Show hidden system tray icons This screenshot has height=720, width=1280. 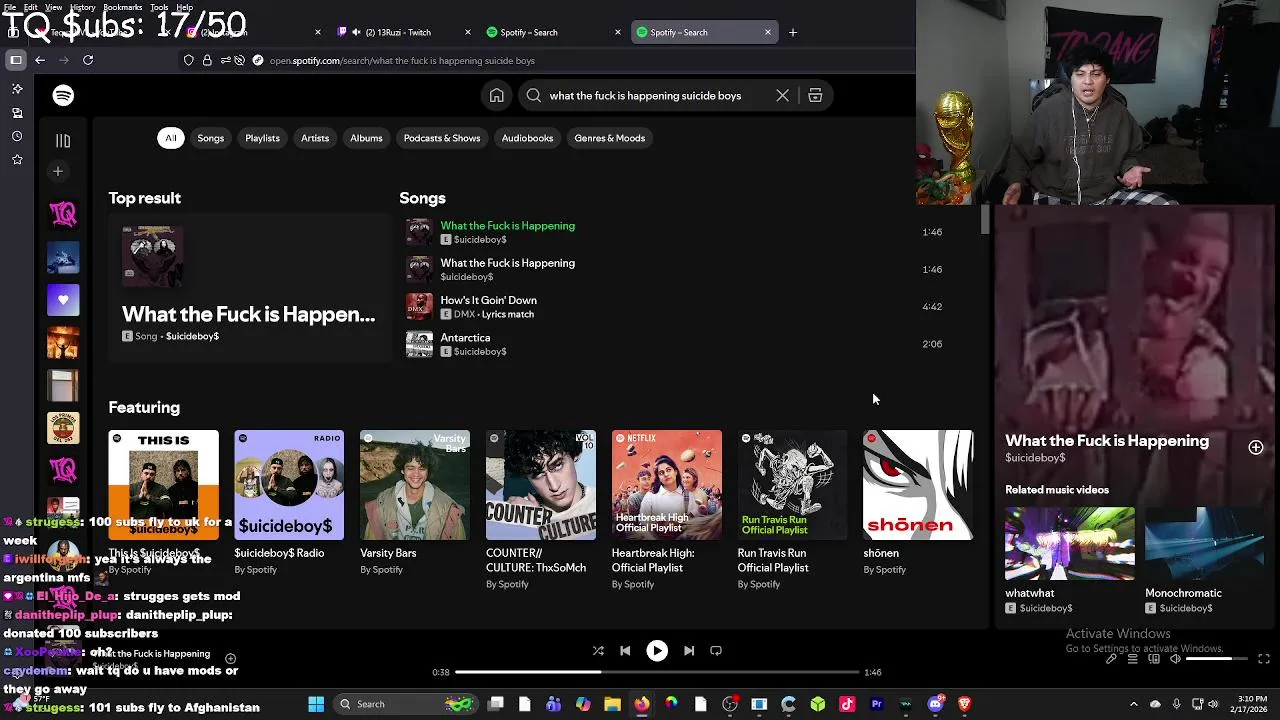pyautogui.click(x=1133, y=704)
